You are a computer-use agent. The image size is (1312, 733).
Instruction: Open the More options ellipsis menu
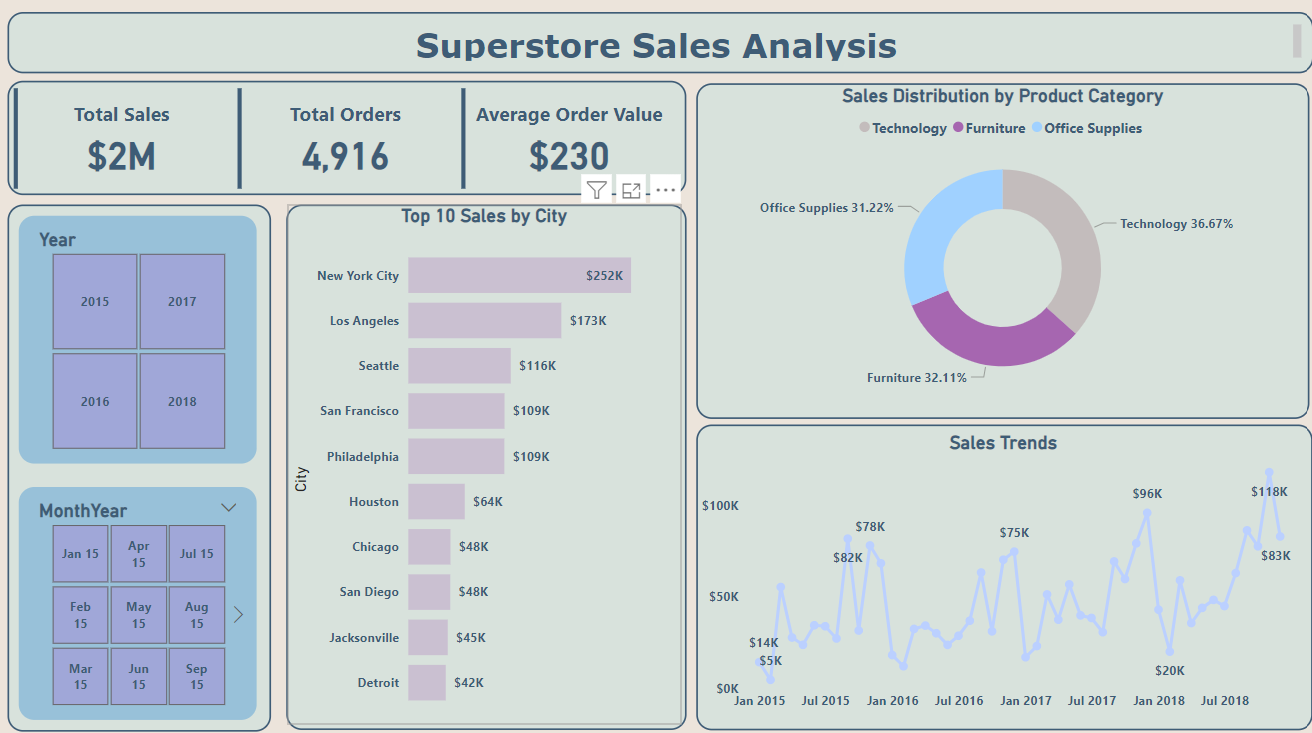point(666,190)
